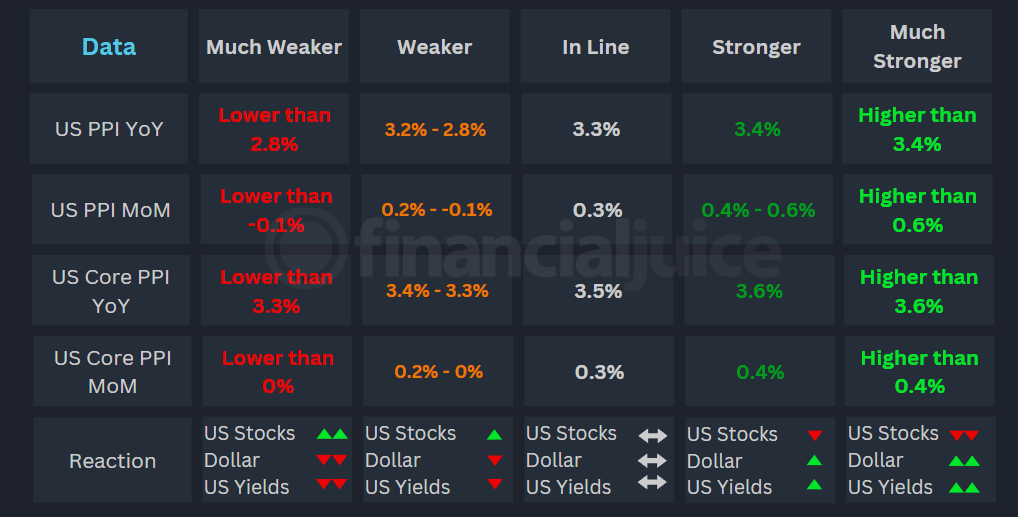Screen dimensions: 1018x517
Task: Click single green up arrow in Weaker reaction cell
Action: pos(494,434)
